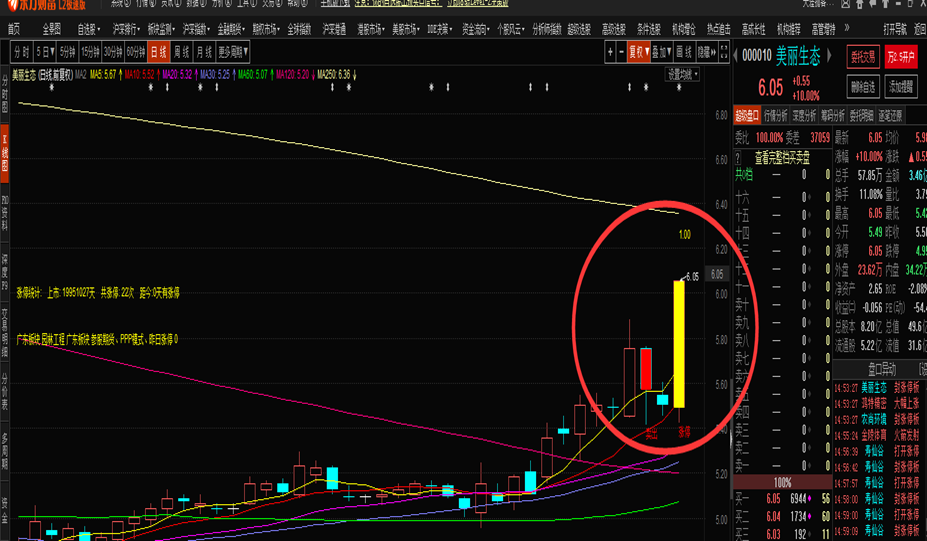927x541 pixels.
Task: Open 热点追击 in navigation bar
Action: click(718, 29)
